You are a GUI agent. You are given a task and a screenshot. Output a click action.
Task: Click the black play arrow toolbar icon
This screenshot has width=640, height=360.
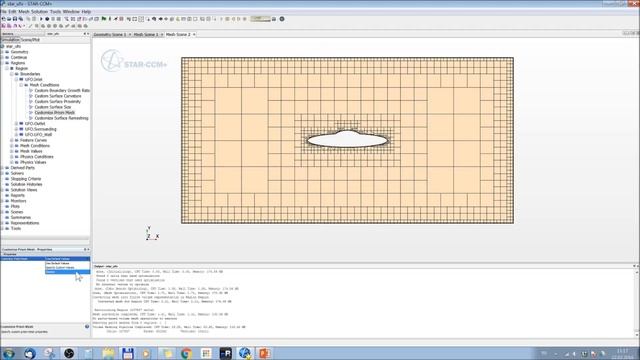click(x=41, y=19)
